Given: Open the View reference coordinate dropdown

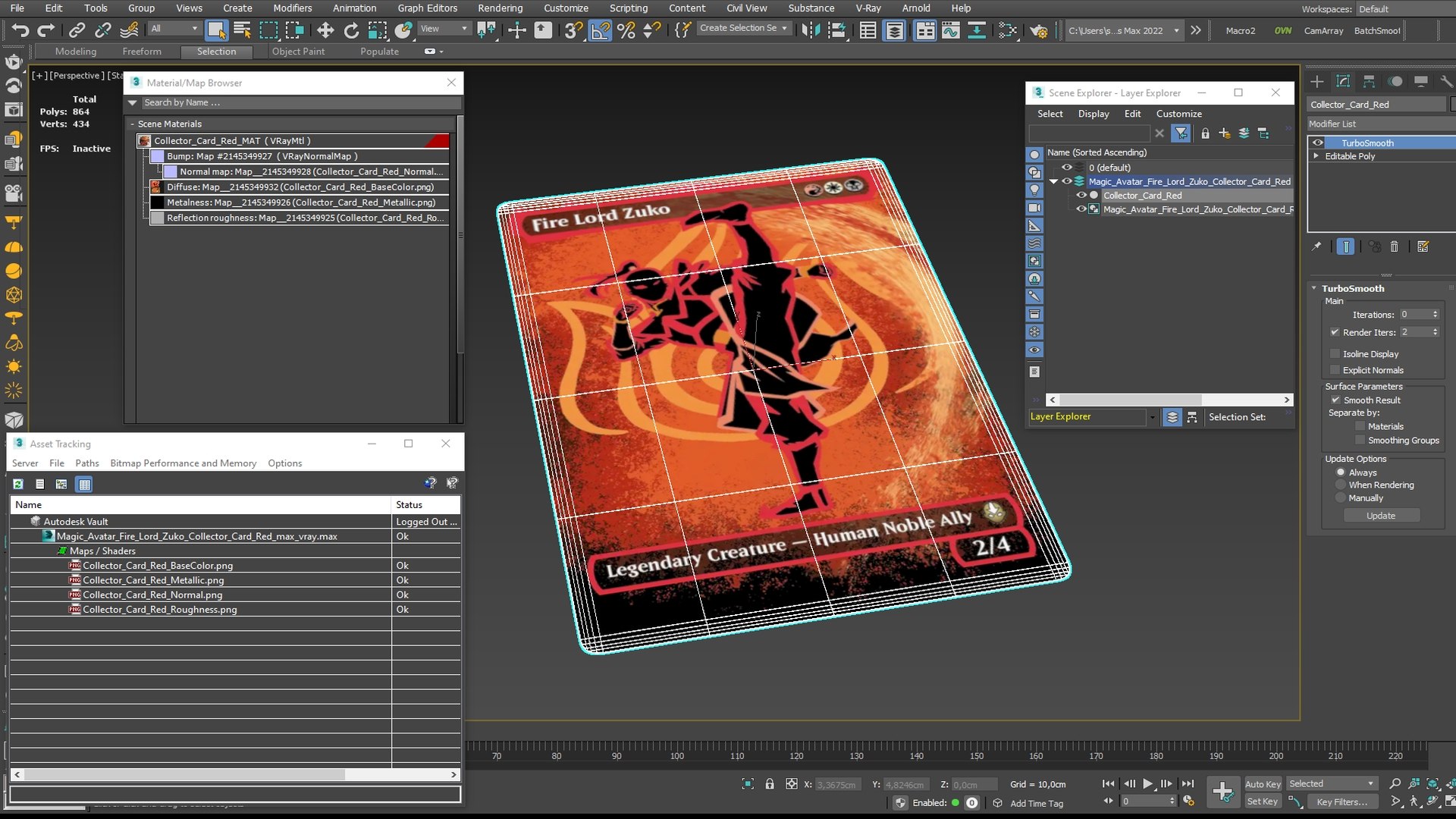Looking at the screenshot, I should pyautogui.click(x=444, y=29).
